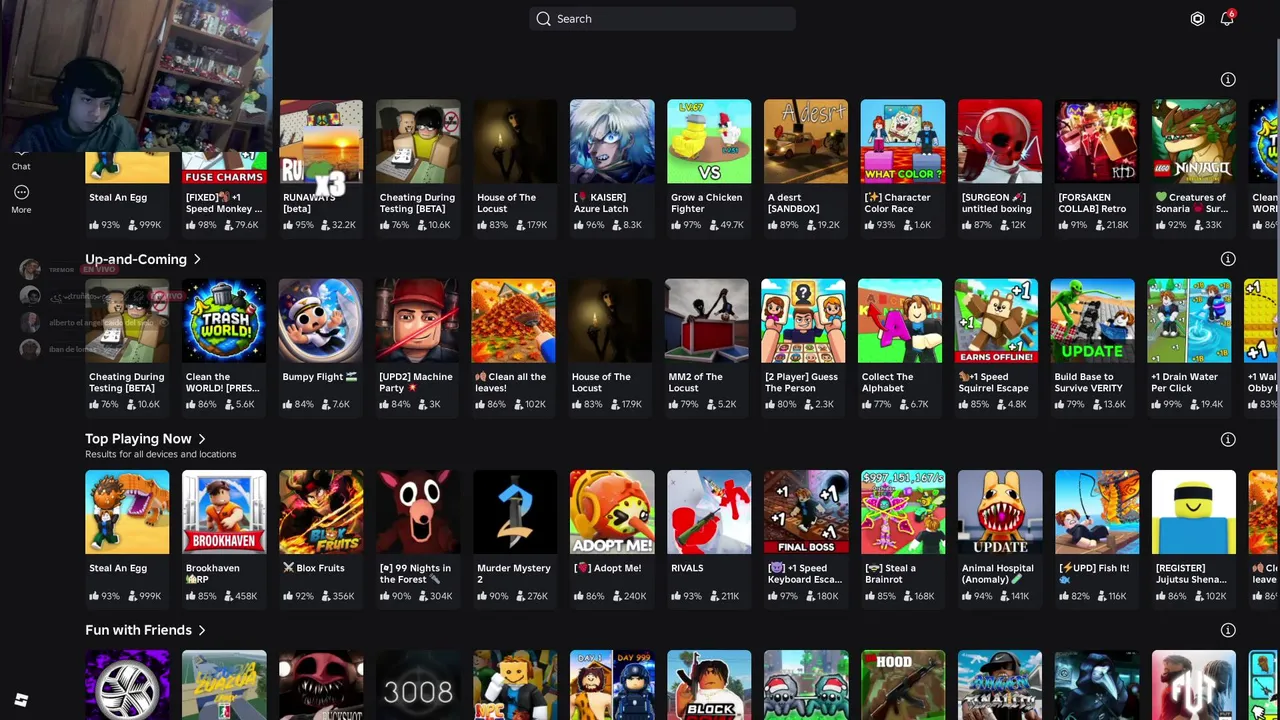
Task: Show info for Fun with Friends section
Action: click(x=1228, y=630)
